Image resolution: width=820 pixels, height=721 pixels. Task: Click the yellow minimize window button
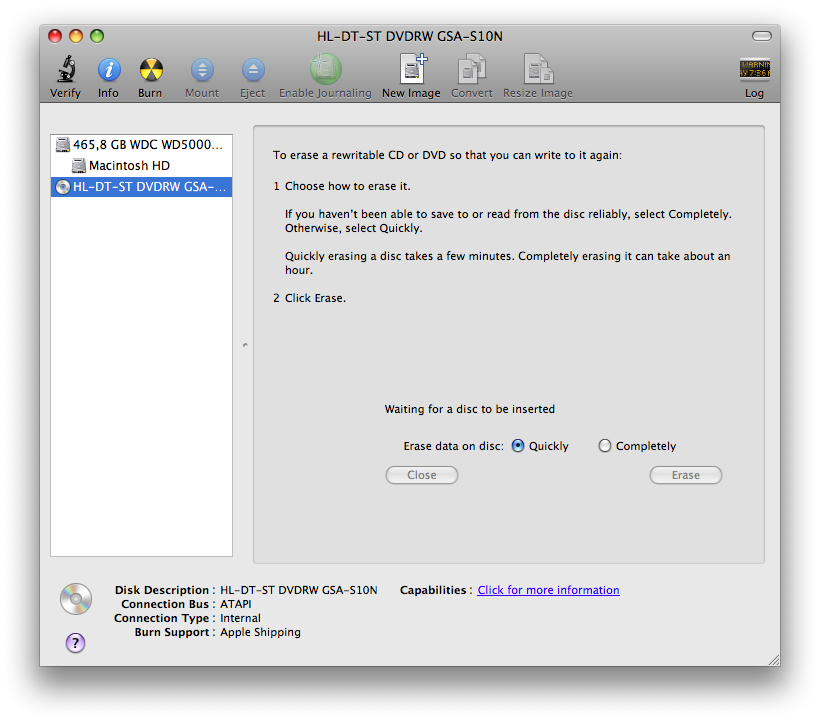(x=76, y=36)
